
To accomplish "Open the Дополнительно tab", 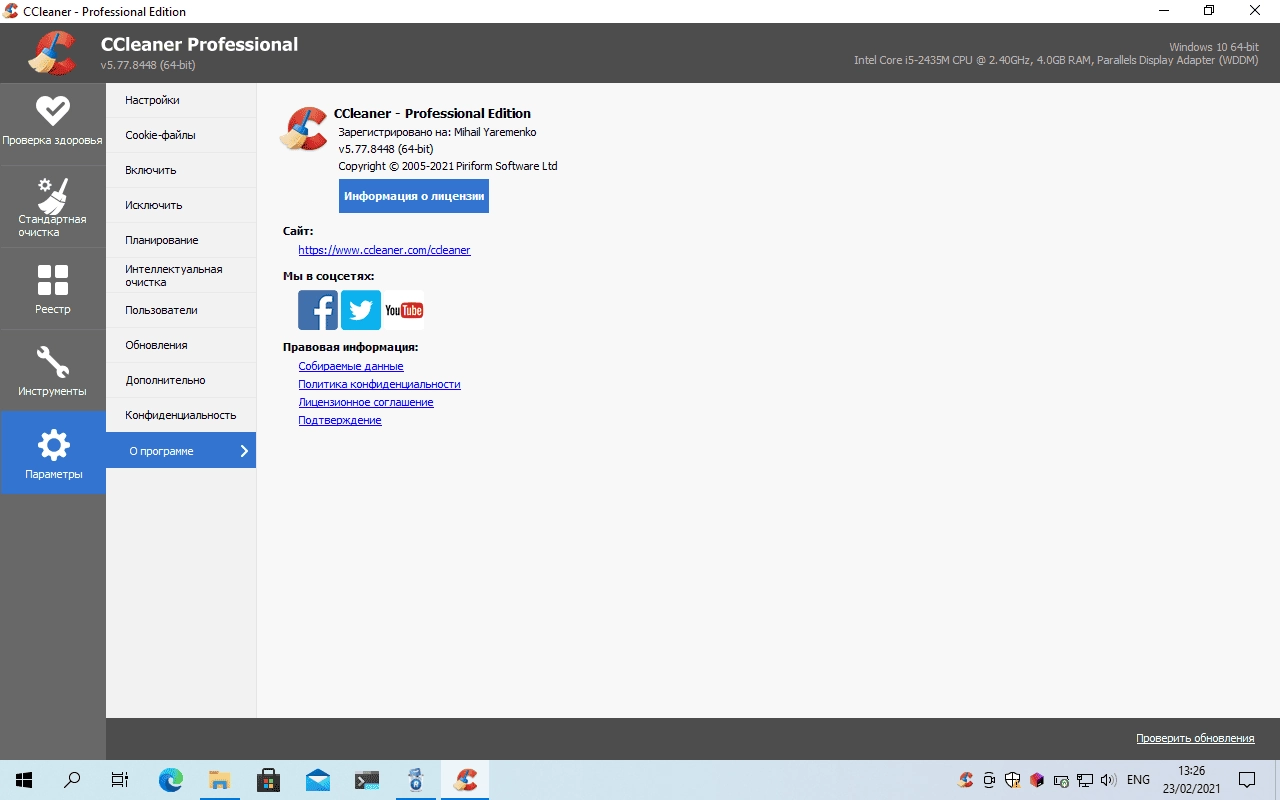I will (181, 380).
